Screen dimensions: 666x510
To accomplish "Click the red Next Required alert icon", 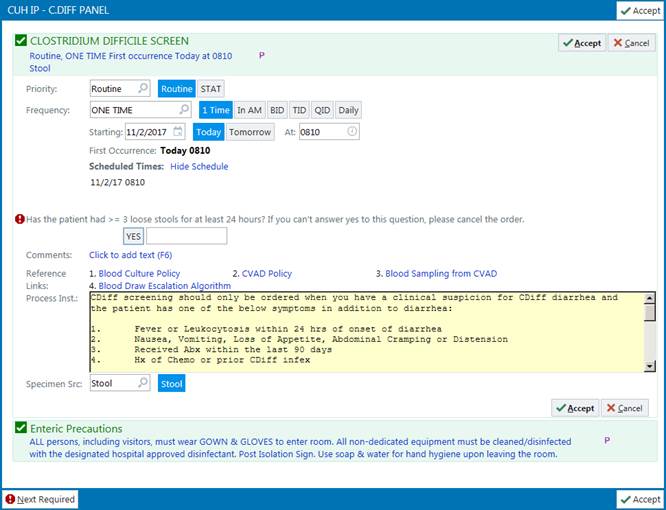I will (x=10, y=499).
